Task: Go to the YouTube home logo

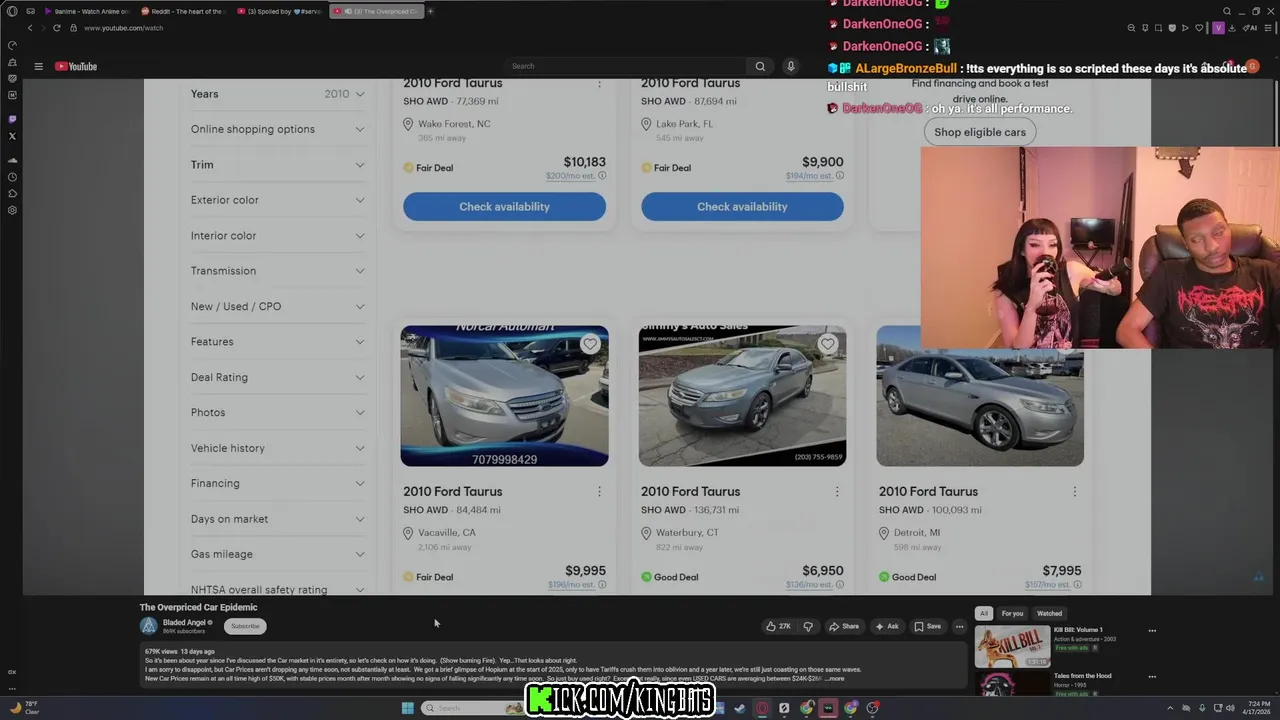Action: pos(76,67)
